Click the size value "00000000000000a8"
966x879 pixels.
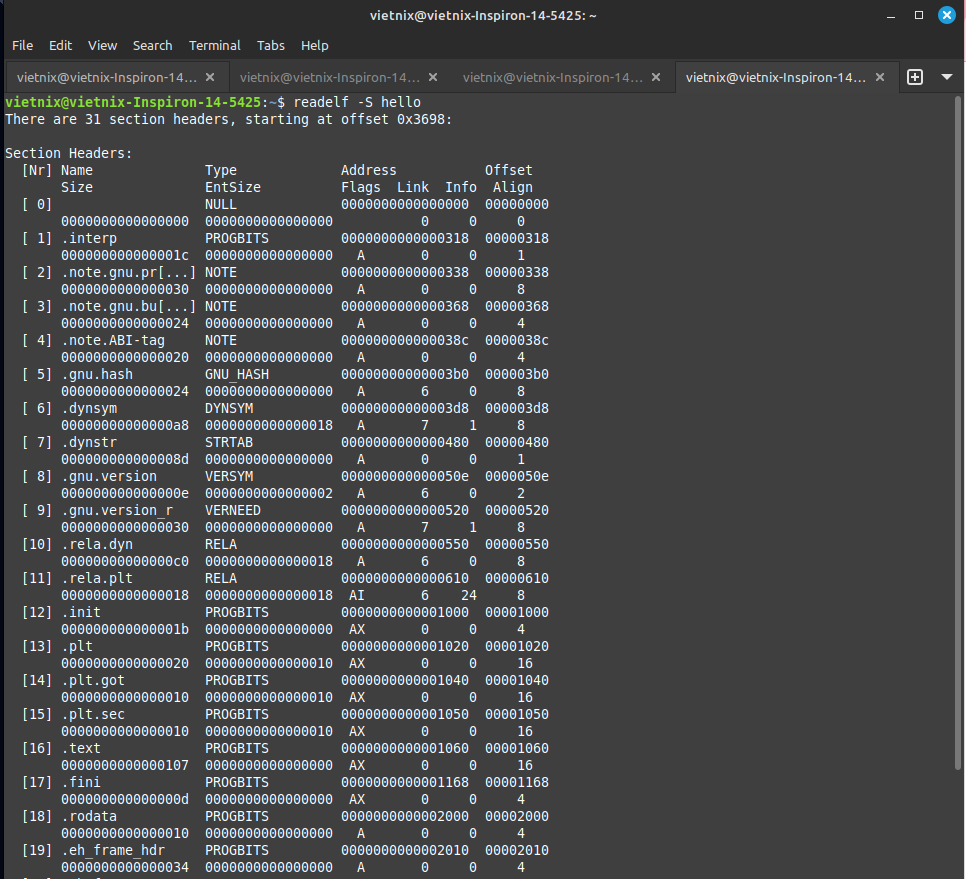click(x=125, y=426)
